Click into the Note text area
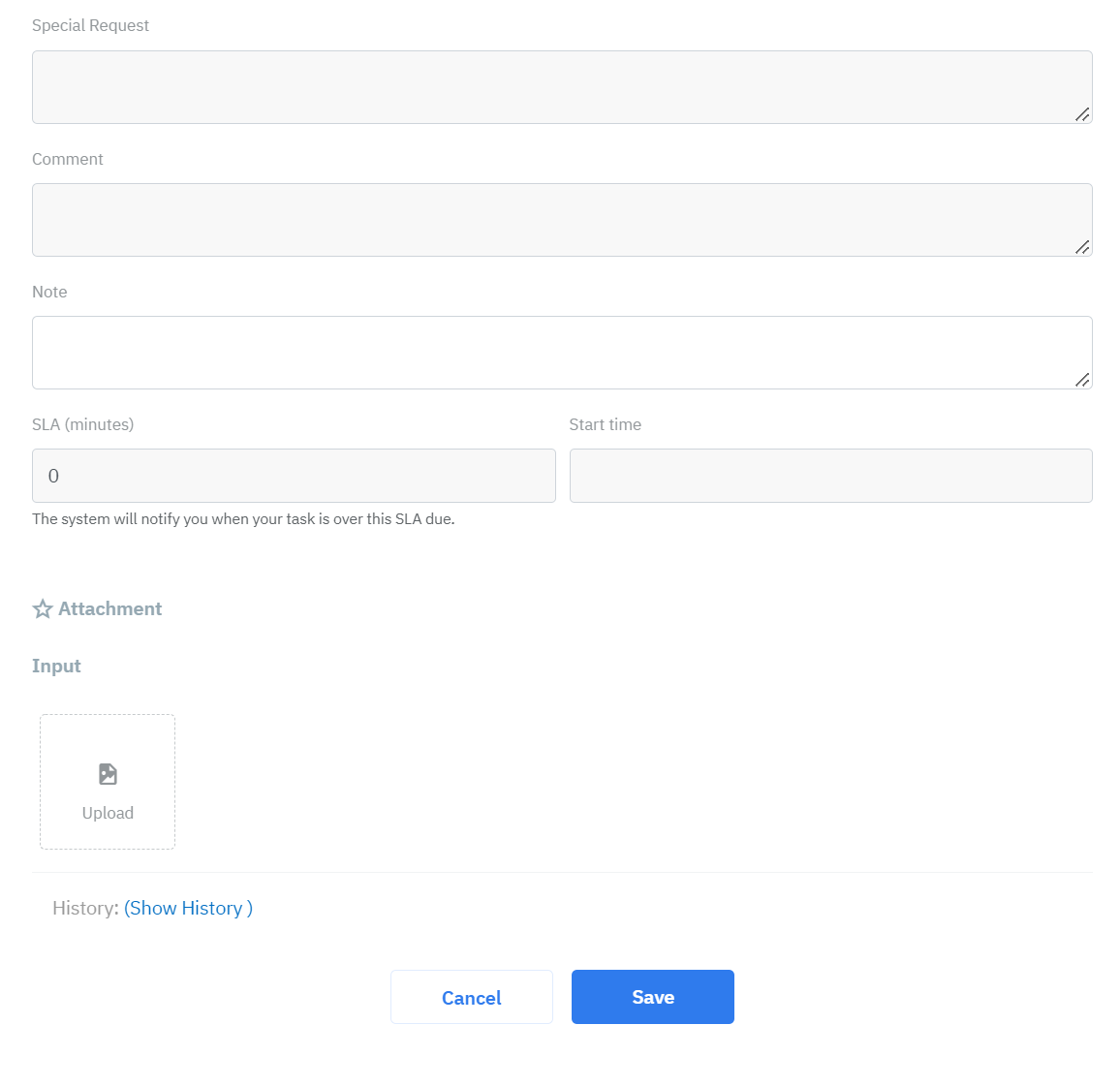This screenshot has width=1120, height=1087. click(x=562, y=353)
